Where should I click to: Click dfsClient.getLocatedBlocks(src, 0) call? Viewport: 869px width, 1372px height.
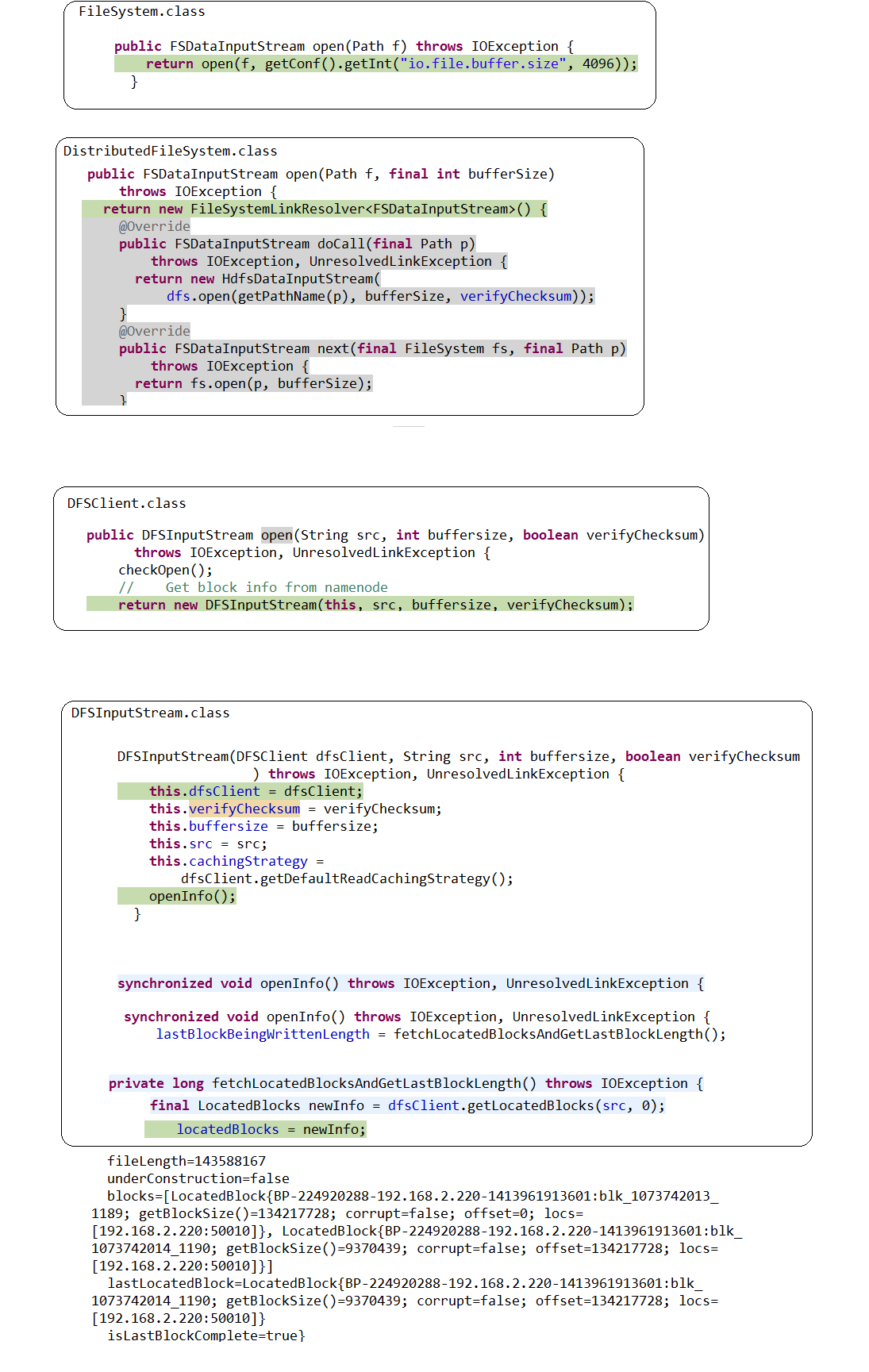tap(523, 1106)
